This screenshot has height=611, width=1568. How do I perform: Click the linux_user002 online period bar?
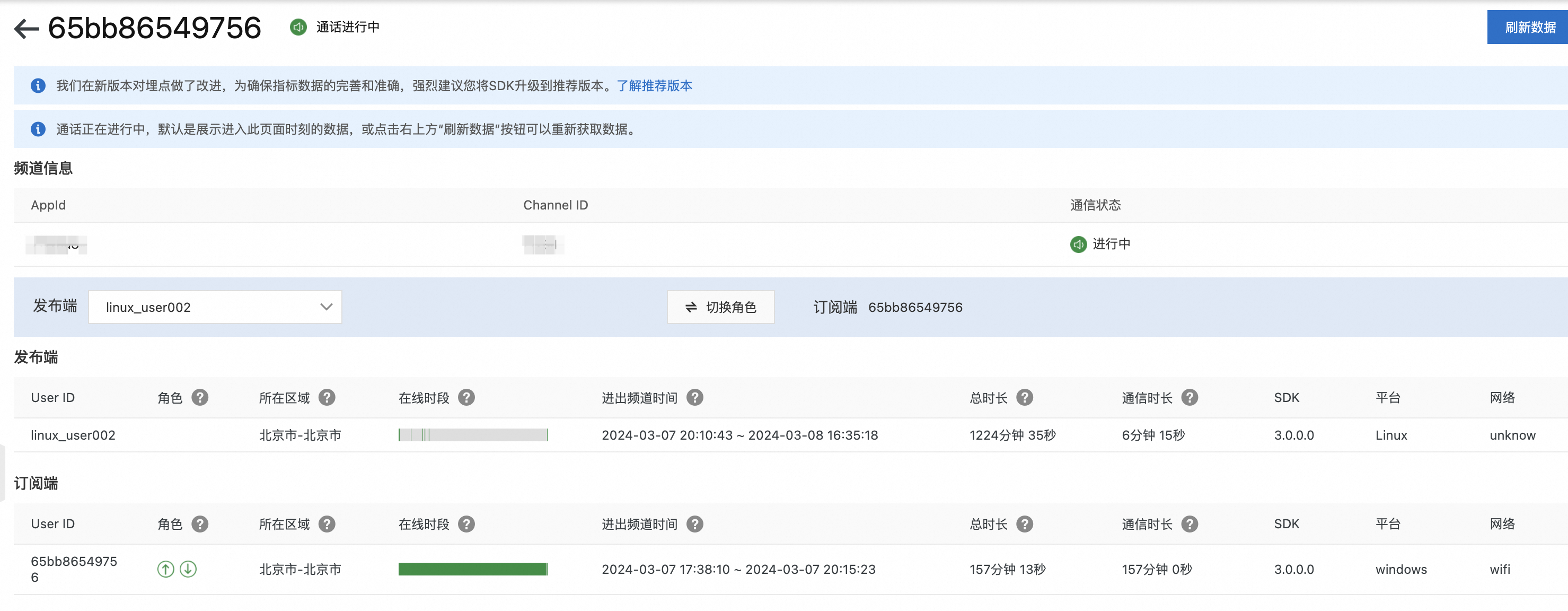(473, 435)
